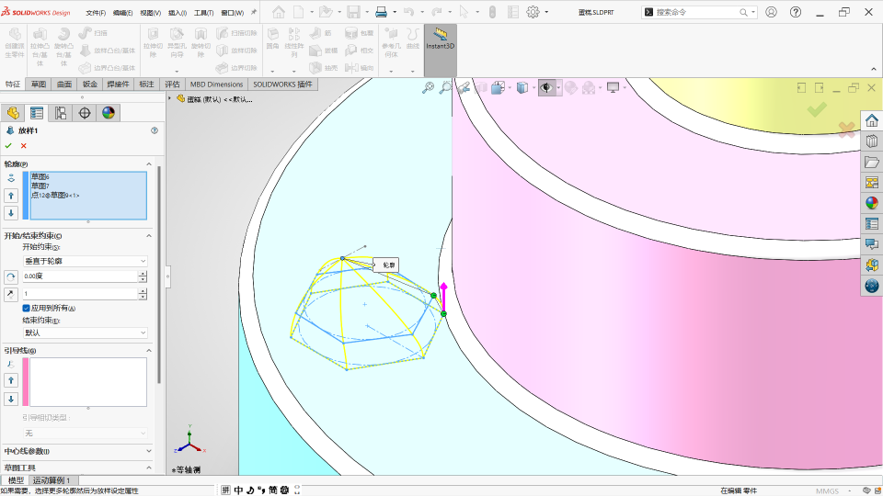This screenshot has width=883, height=496.
Task: Click the 0.00度 angle input field
Action: click(x=80, y=276)
